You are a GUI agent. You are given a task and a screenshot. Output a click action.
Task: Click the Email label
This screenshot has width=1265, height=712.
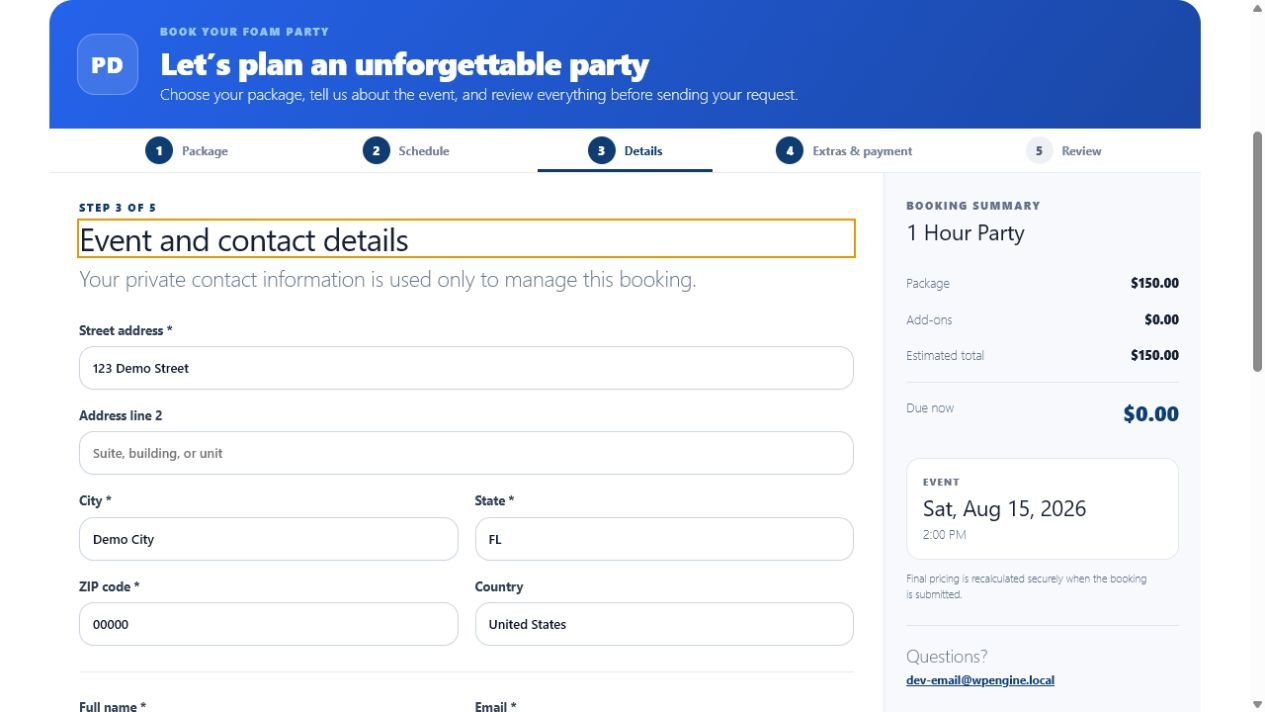click(x=496, y=706)
